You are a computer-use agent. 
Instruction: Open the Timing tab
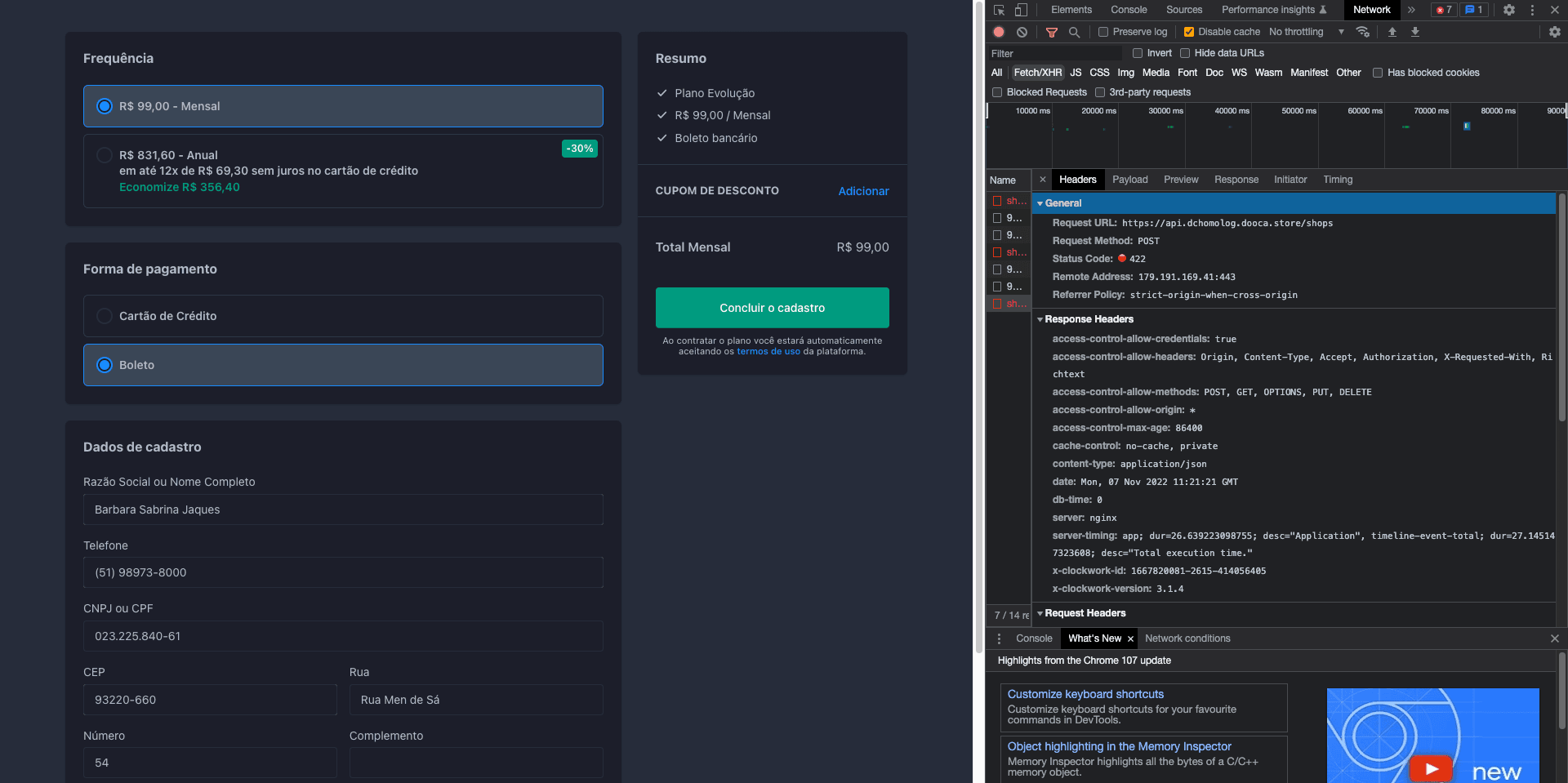point(1338,180)
